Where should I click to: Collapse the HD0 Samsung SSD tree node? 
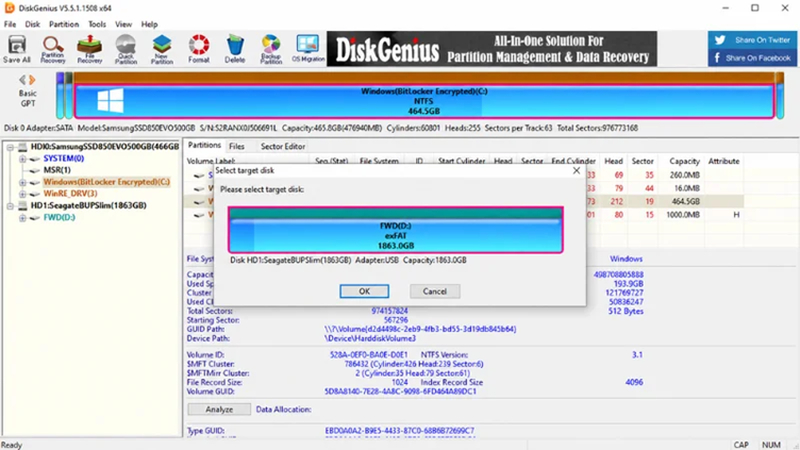pos(10,147)
